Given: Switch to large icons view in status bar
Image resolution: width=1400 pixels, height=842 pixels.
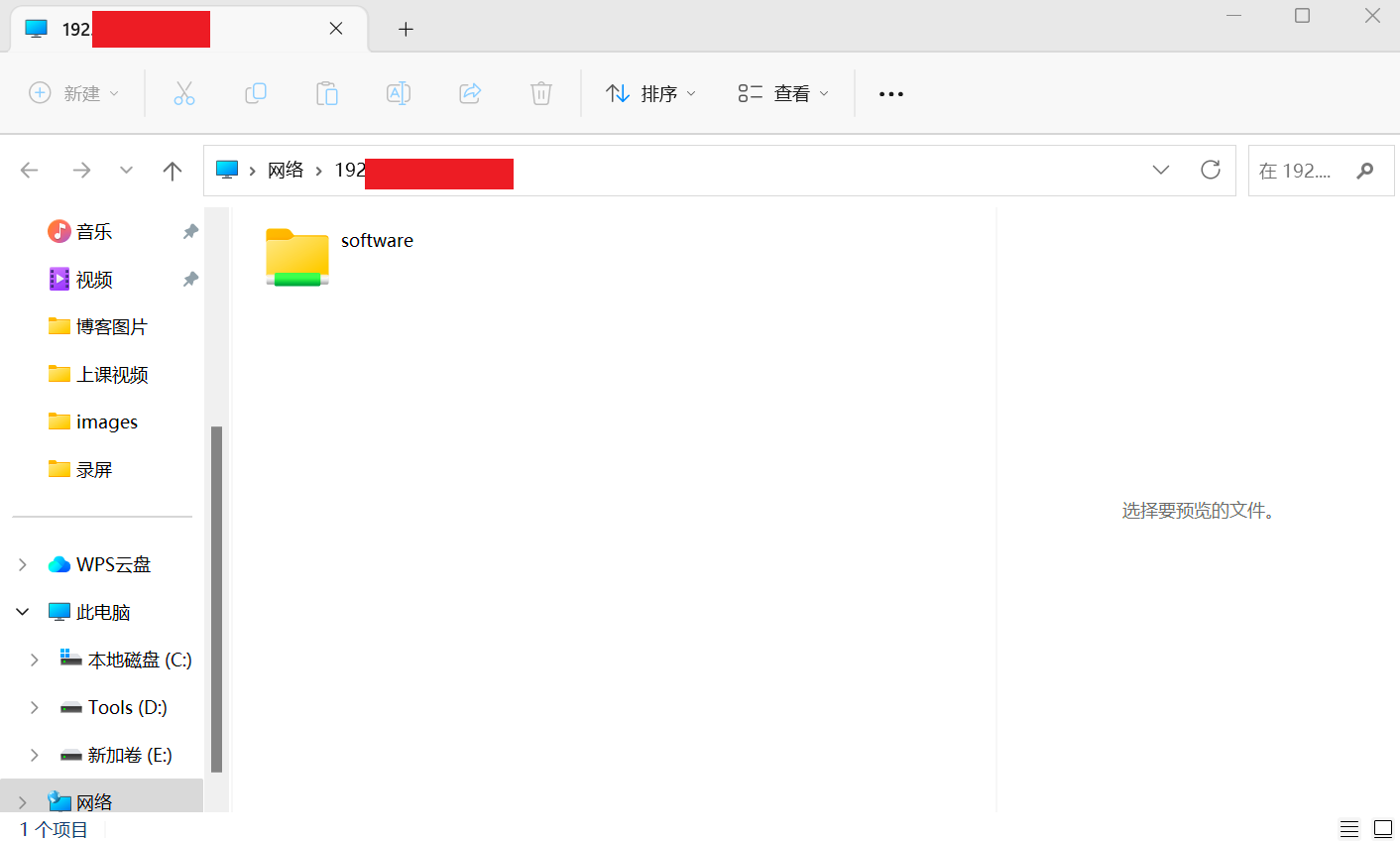Looking at the screenshot, I should point(1383,829).
